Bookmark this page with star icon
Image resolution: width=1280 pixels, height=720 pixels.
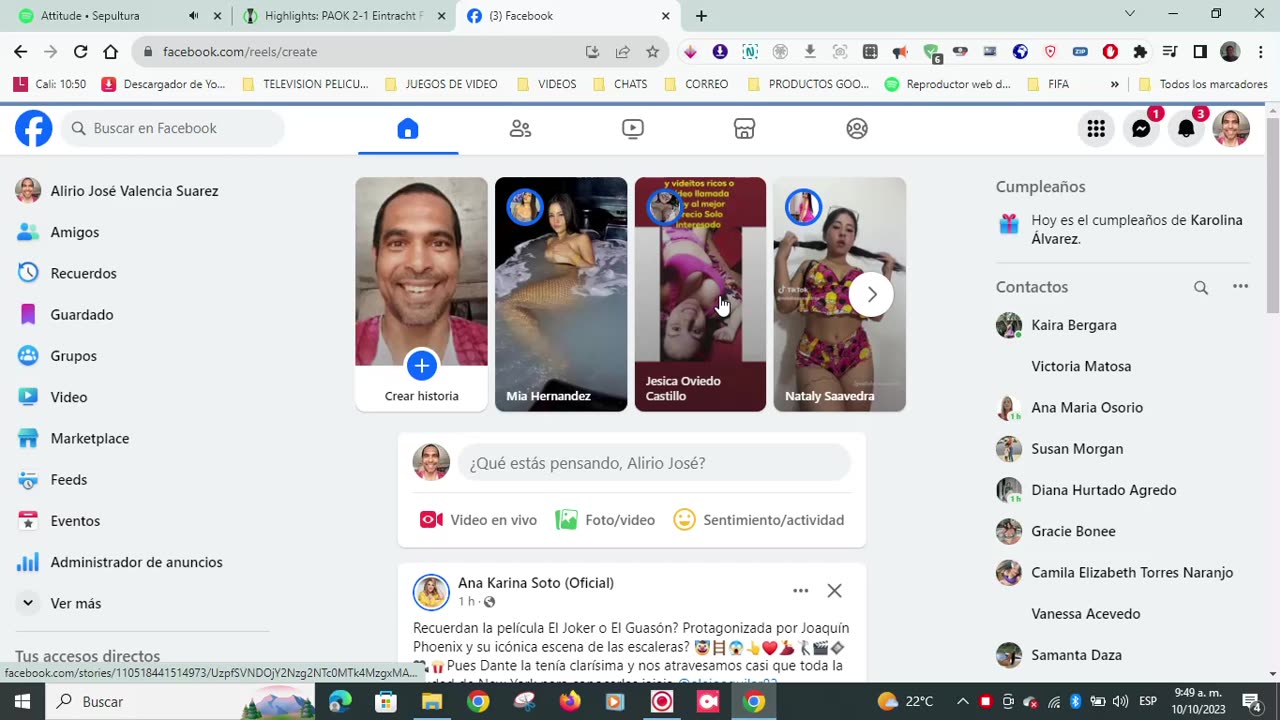point(653,52)
